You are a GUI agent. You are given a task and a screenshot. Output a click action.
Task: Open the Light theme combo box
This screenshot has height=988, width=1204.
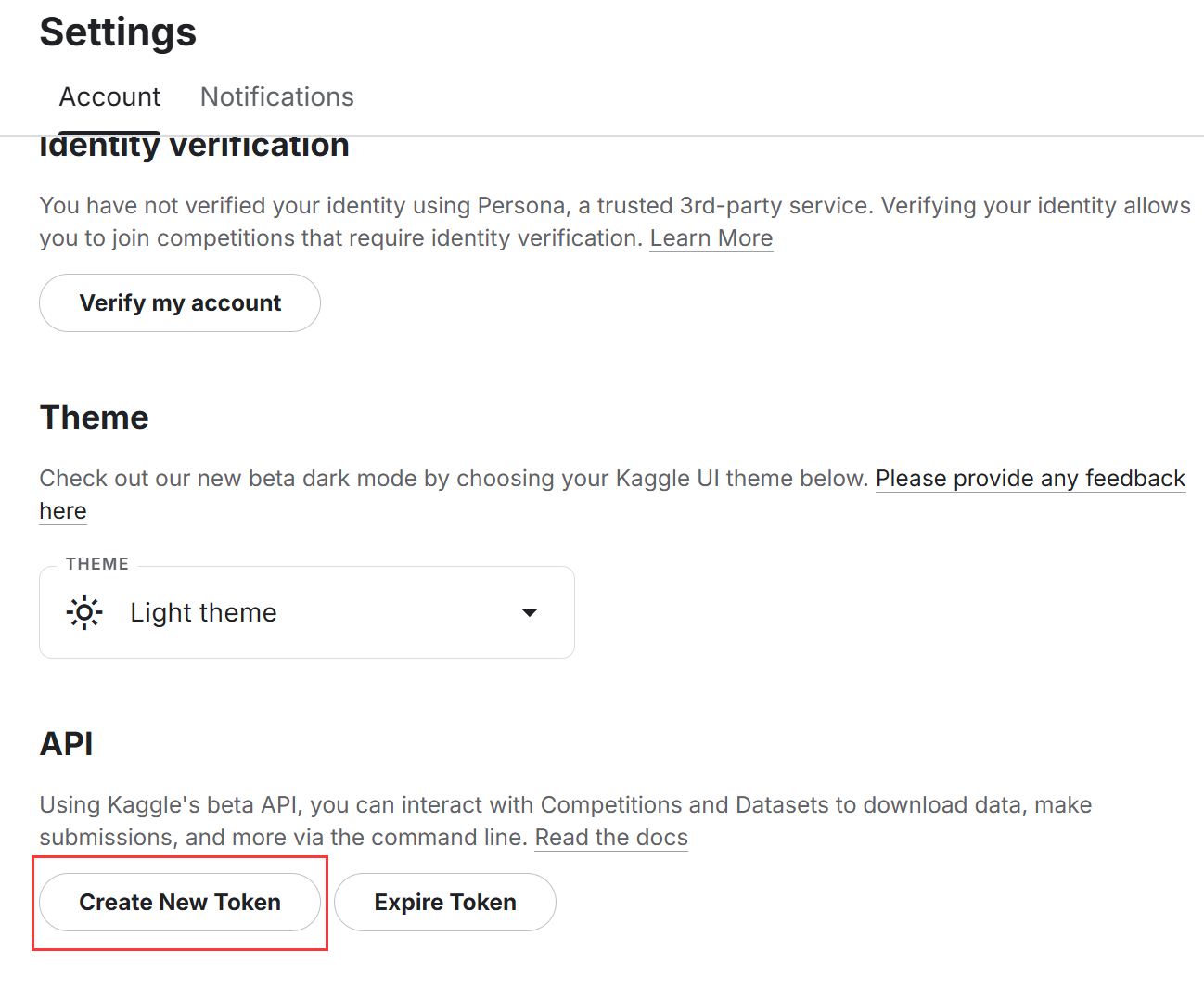tap(306, 612)
